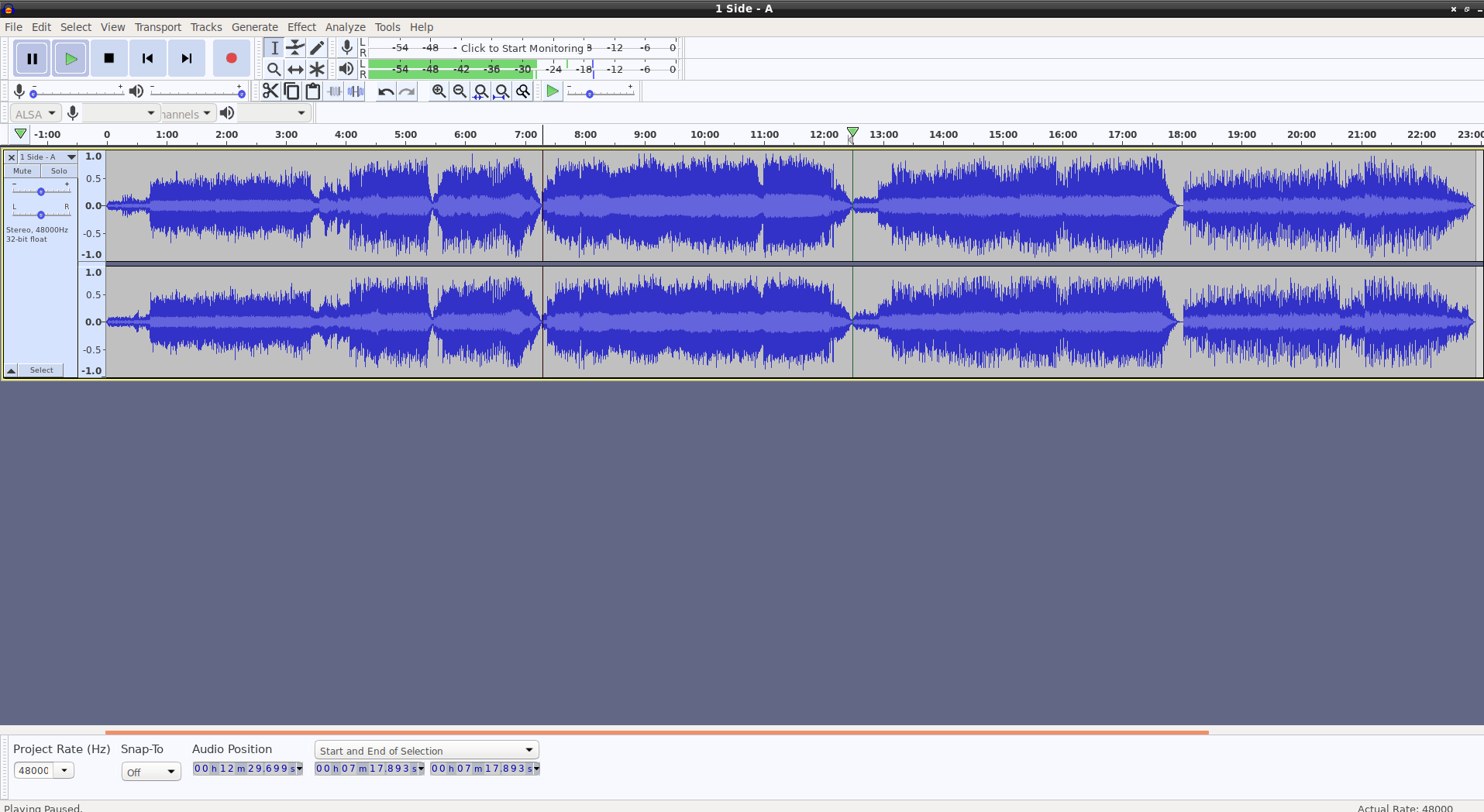Click the track Select button
Viewport: 1484px width, 812px height.
tap(42, 370)
